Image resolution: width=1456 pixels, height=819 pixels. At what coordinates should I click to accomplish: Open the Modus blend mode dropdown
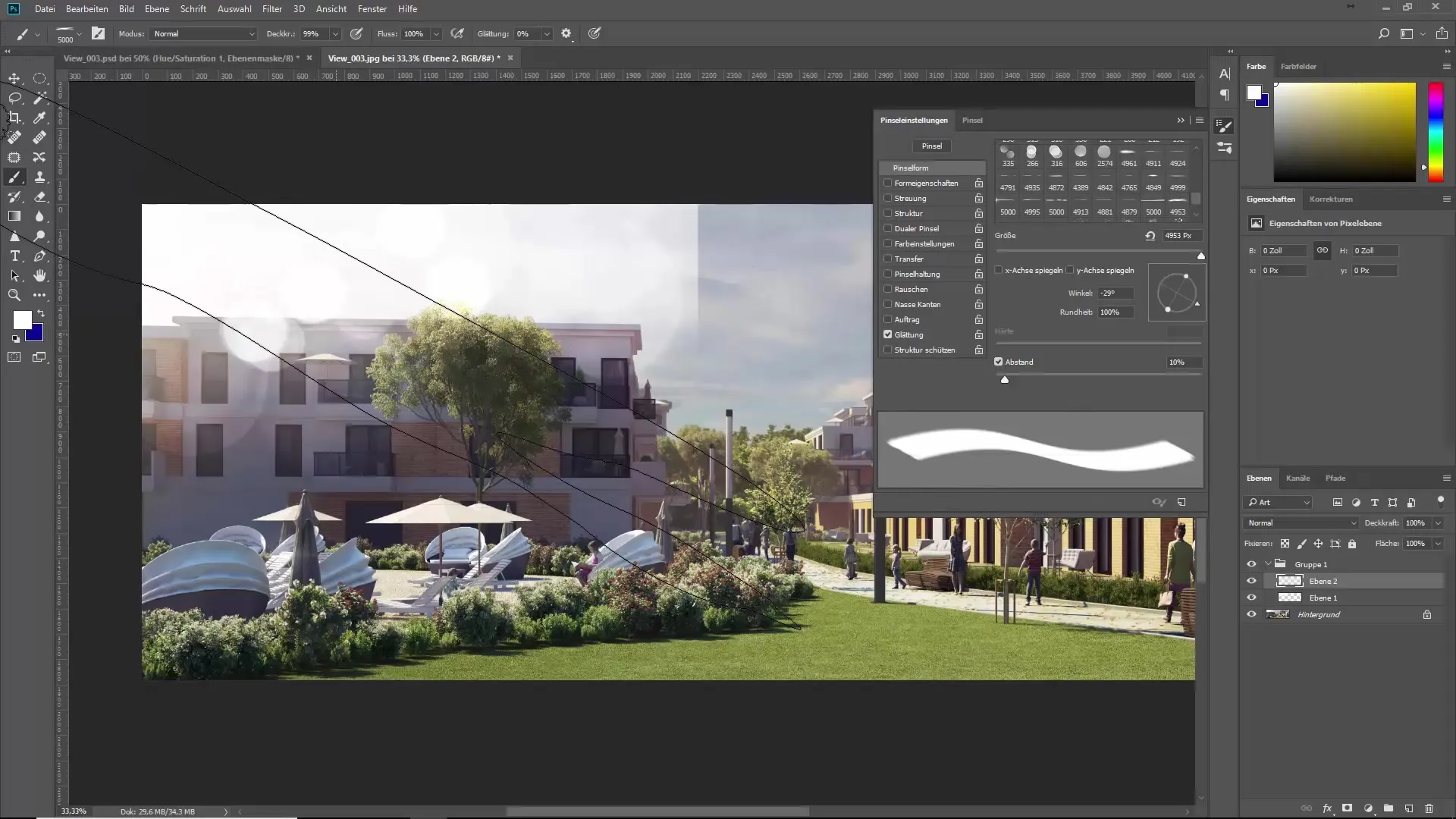pos(203,34)
